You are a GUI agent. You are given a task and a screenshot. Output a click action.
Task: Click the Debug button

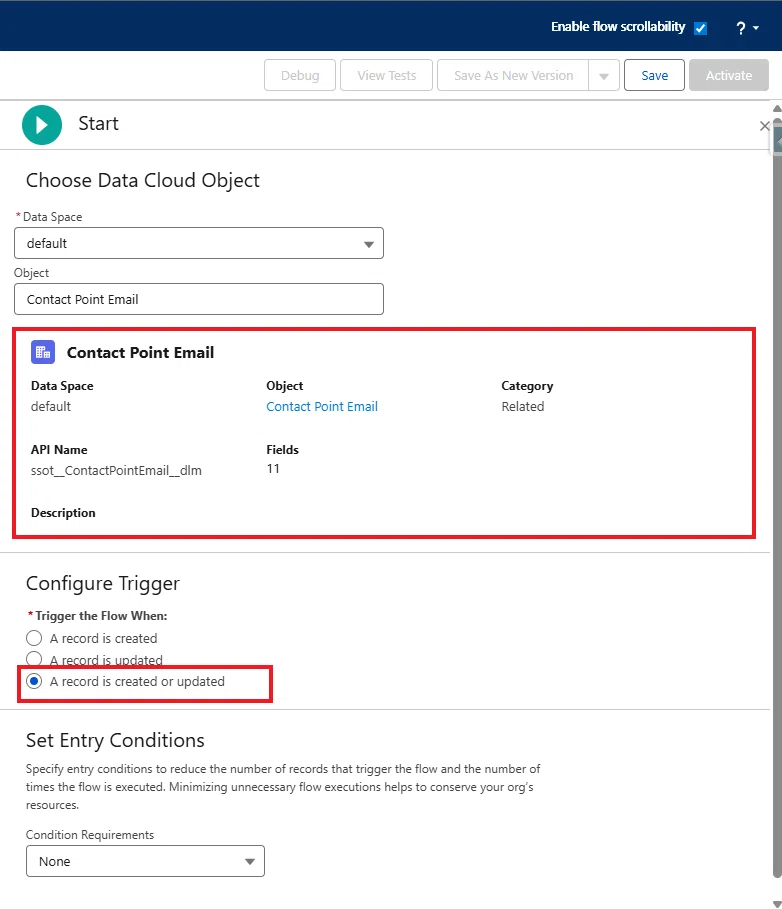300,75
